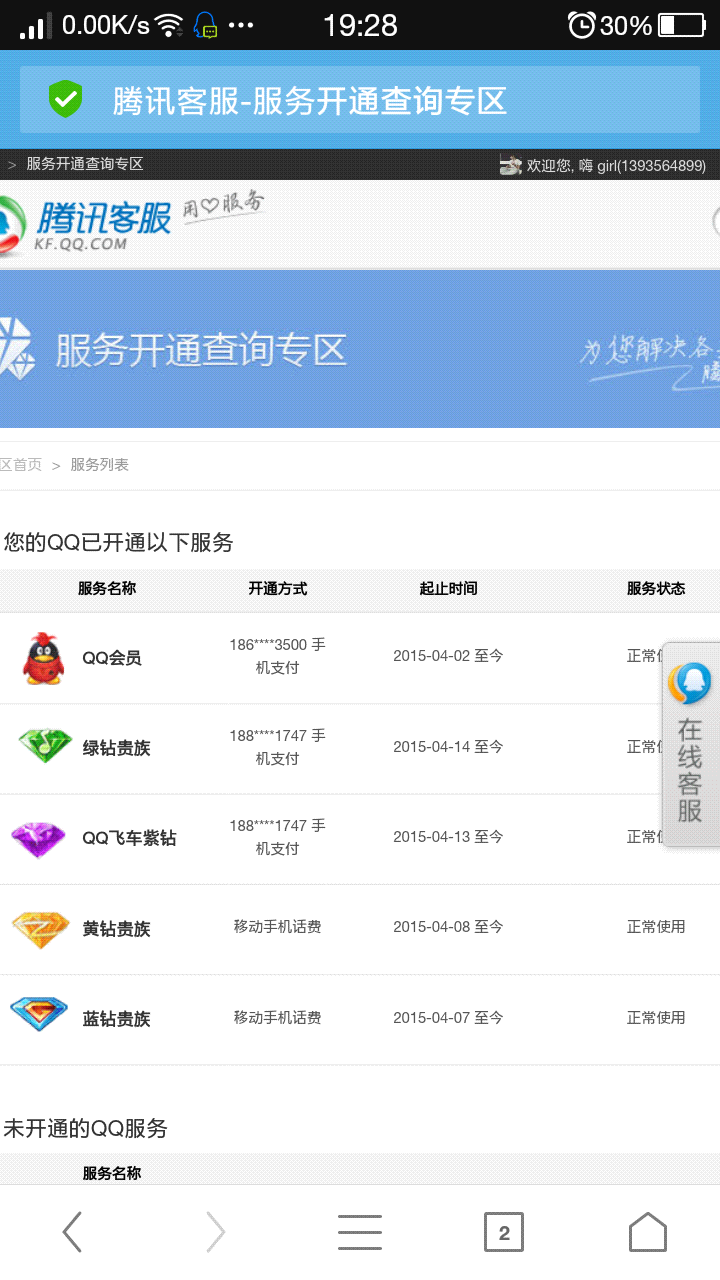The image size is (720, 1280).
Task: Tap the QQ会员 penguin icon
Action: click(42, 657)
